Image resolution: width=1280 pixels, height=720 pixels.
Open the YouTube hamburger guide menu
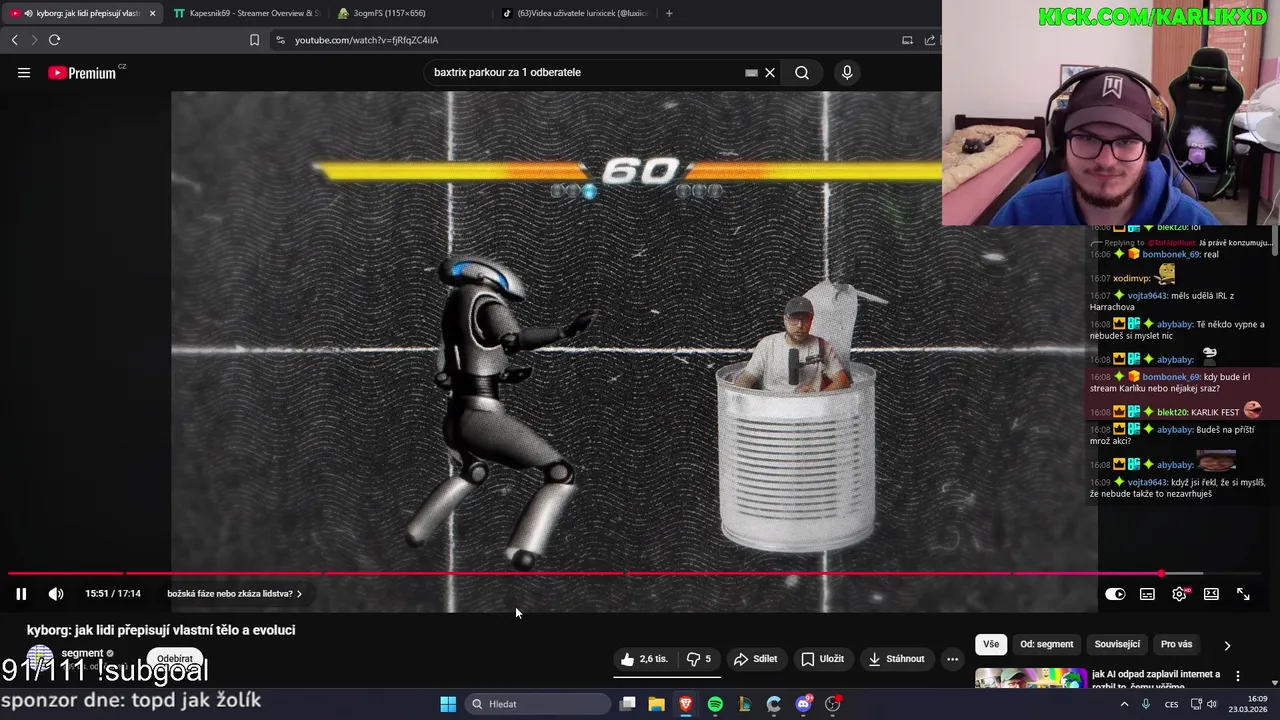tap(24, 72)
